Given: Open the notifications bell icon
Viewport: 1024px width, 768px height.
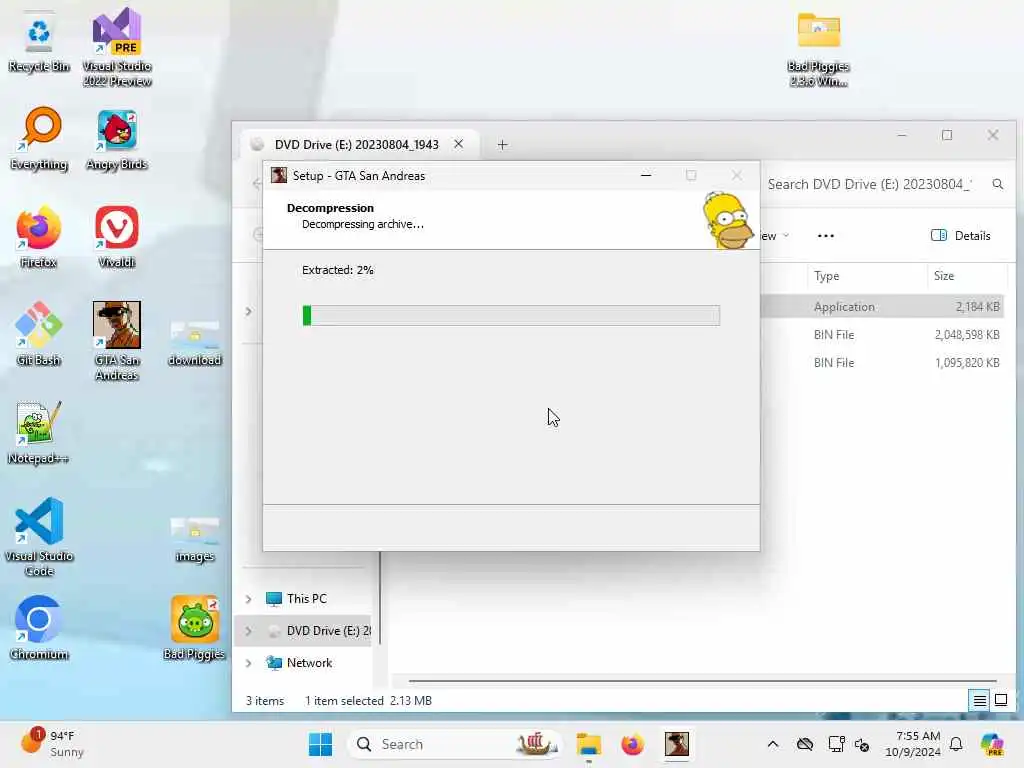Looking at the screenshot, I should 956,744.
